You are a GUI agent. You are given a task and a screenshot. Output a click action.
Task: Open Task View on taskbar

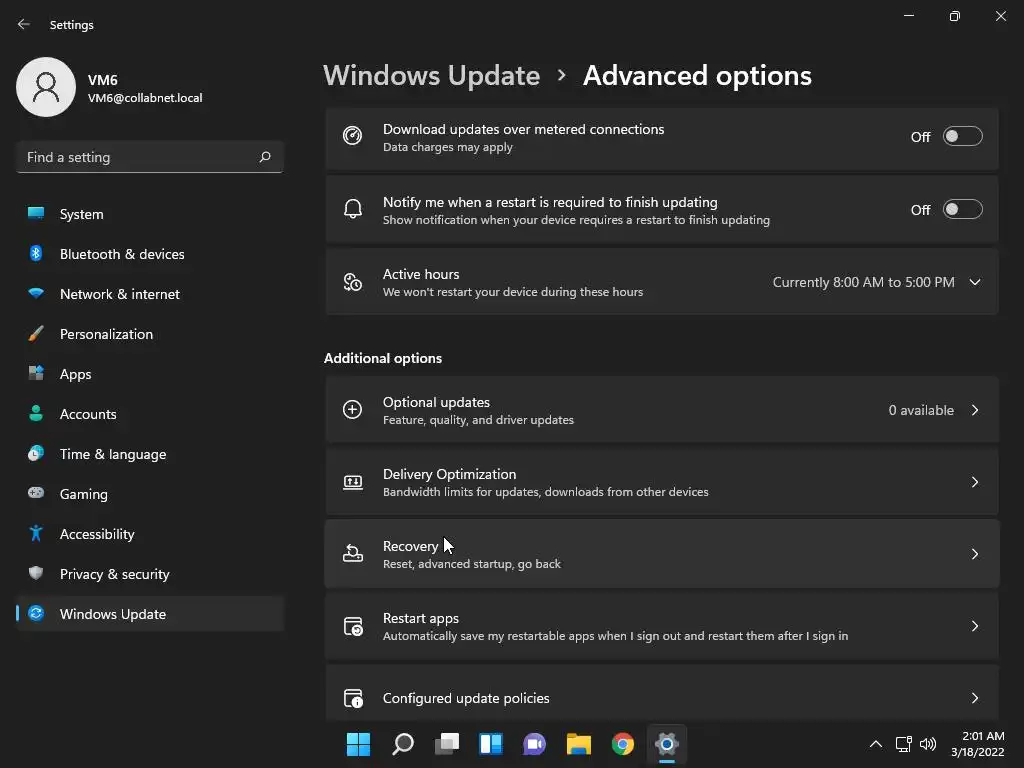tap(447, 744)
